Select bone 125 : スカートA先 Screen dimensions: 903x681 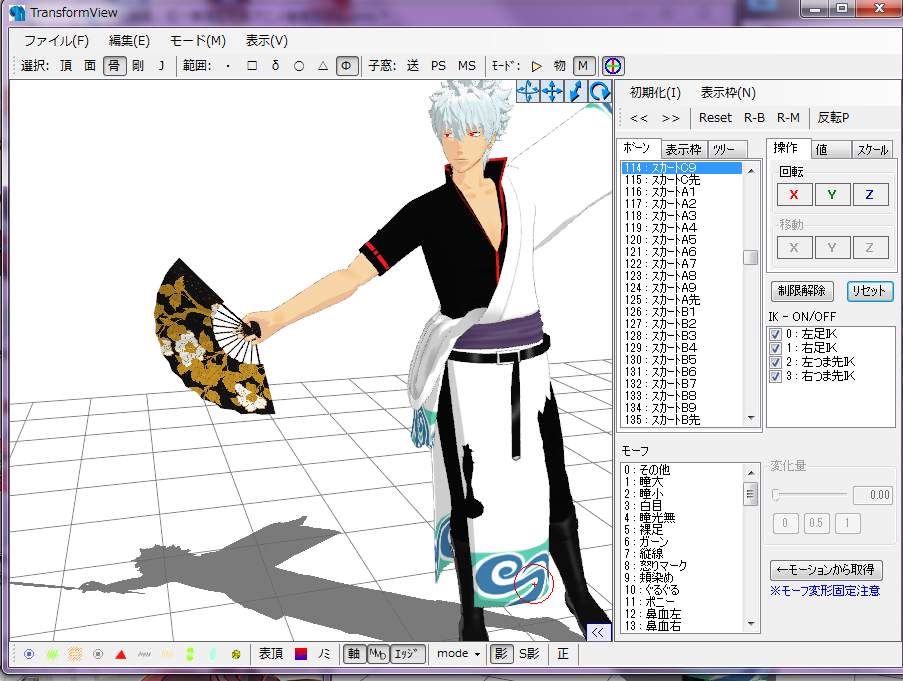[x=681, y=300]
